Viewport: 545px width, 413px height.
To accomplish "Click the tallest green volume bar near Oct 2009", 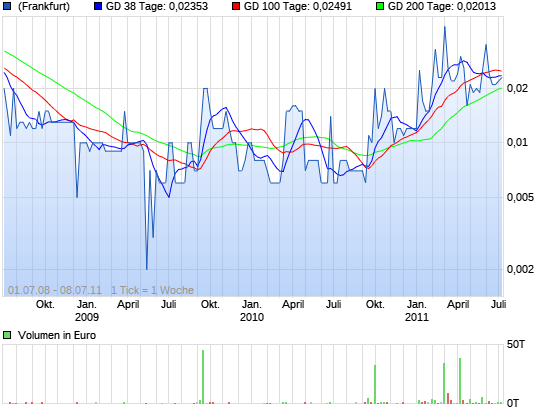I will click(203, 377).
